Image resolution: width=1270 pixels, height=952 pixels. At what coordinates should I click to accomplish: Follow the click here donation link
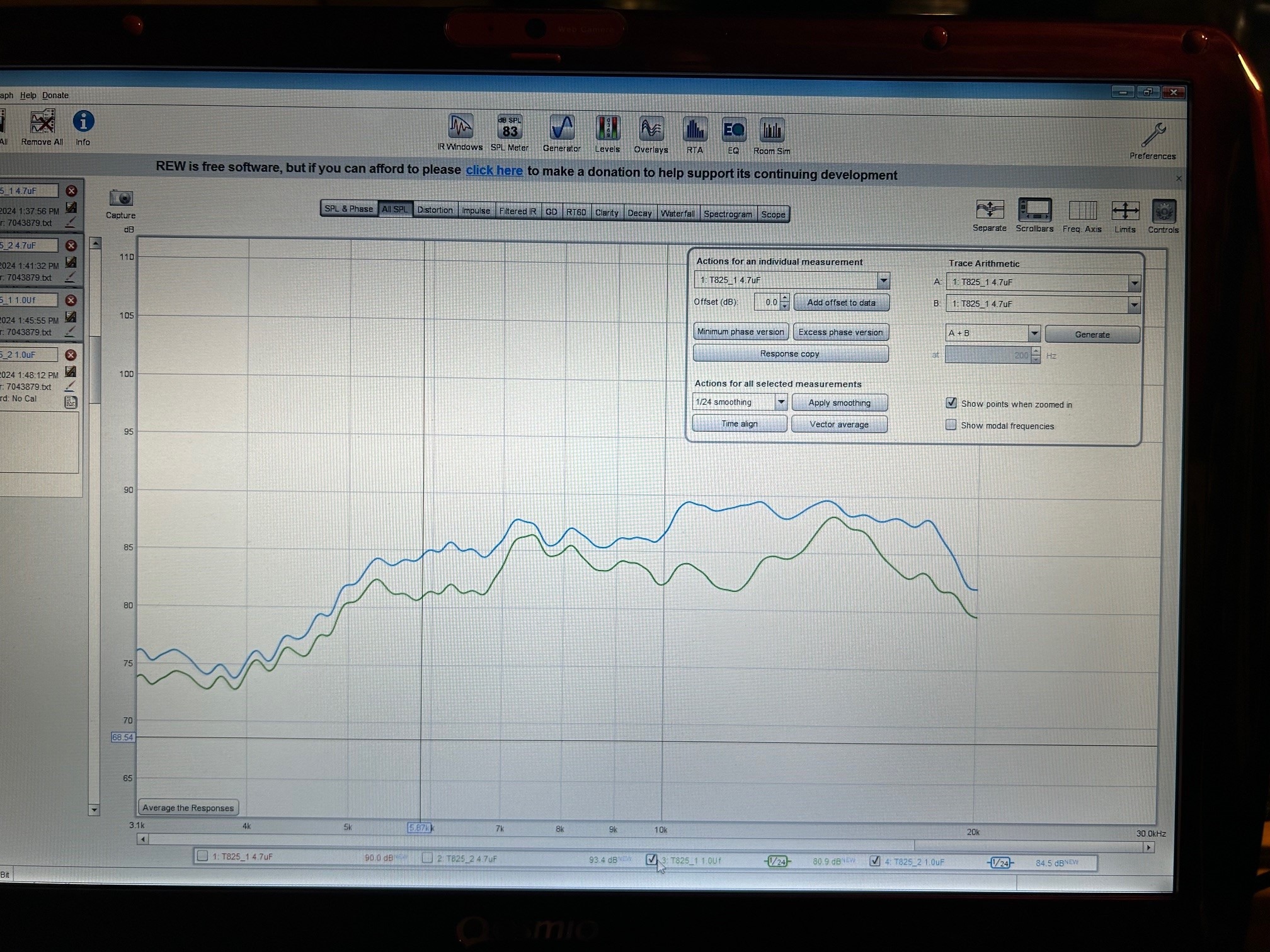494,170
